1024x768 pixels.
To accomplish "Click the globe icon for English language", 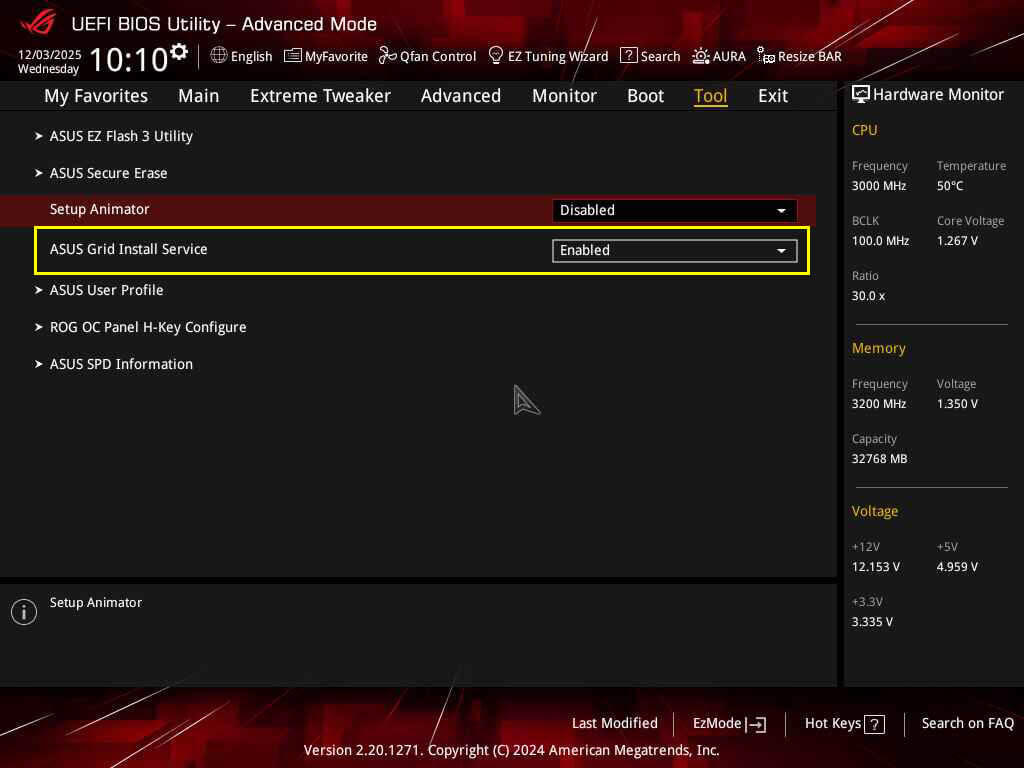I will click(x=219, y=56).
